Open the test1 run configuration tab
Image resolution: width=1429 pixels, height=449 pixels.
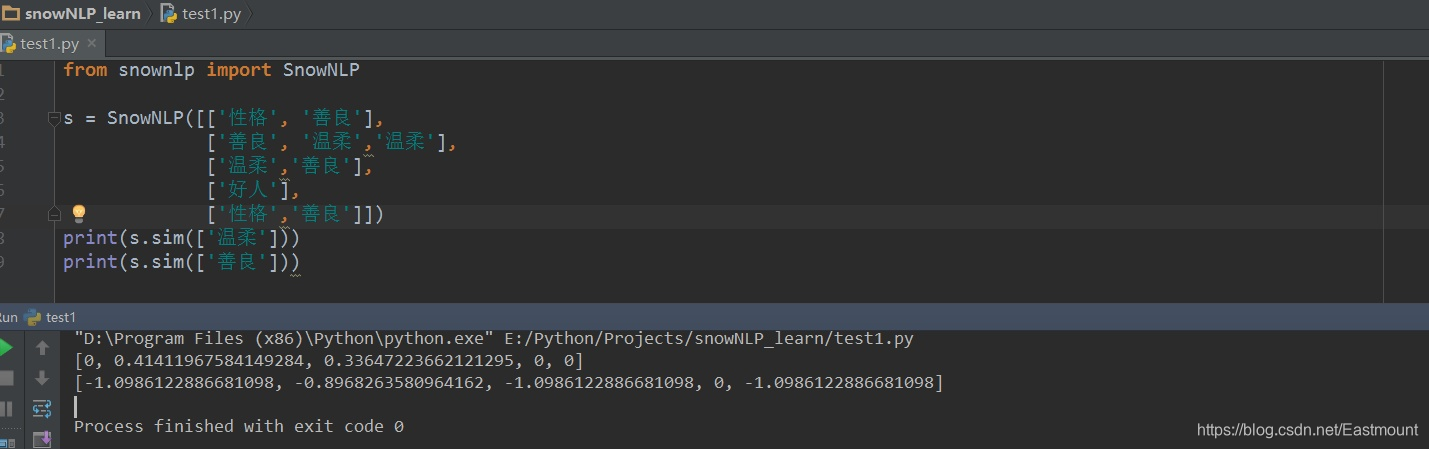click(50, 317)
